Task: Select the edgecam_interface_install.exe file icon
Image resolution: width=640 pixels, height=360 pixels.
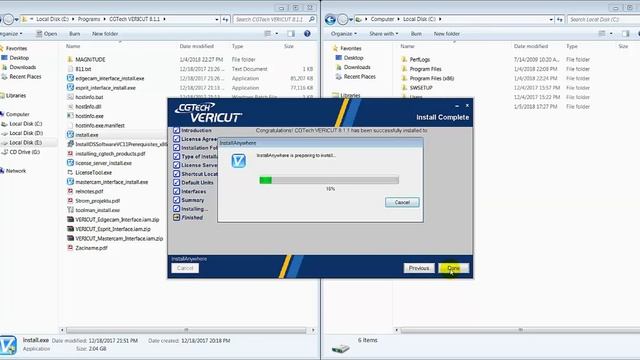Action: coord(70,78)
